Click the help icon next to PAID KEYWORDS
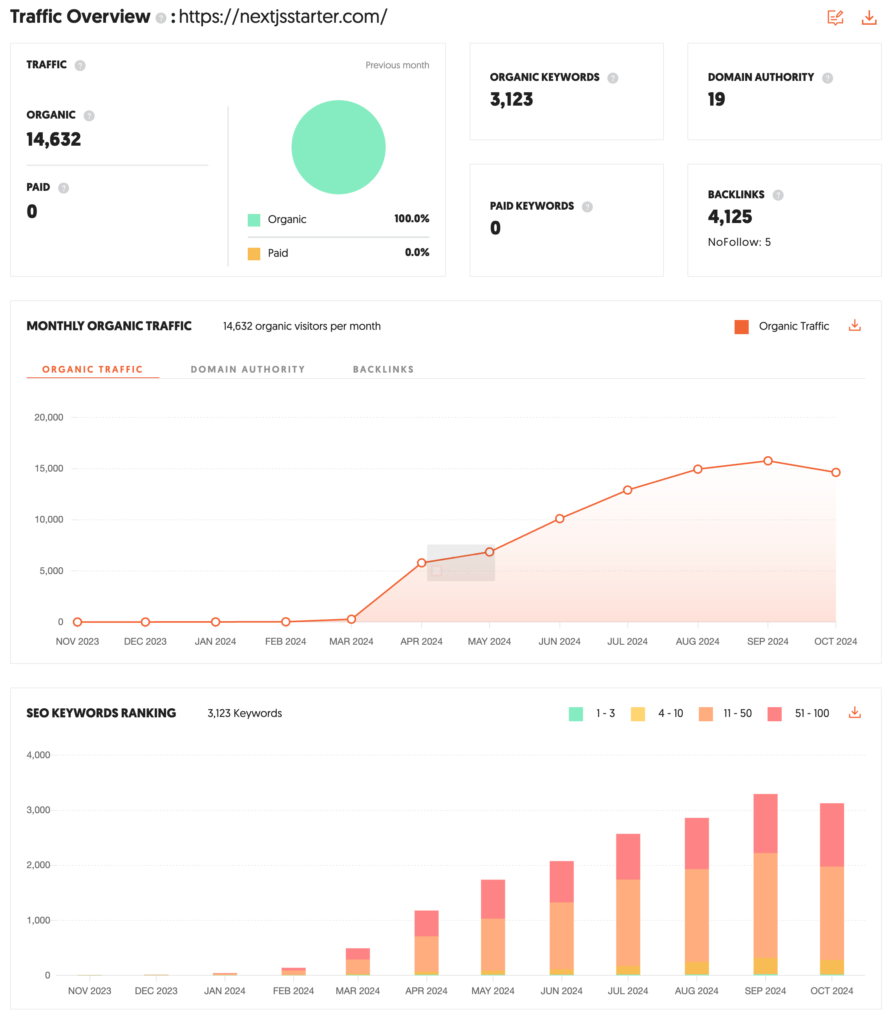Viewport: 892px width, 1024px height. 587,207
